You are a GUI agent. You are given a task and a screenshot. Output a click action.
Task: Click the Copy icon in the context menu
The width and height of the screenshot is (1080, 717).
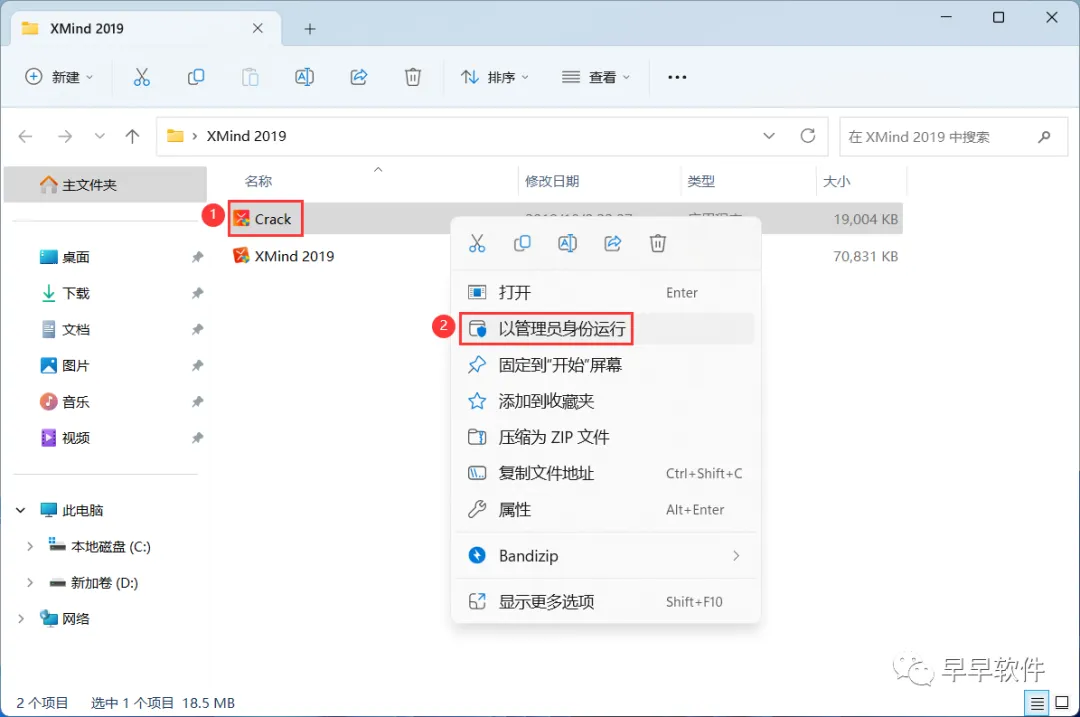click(522, 243)
